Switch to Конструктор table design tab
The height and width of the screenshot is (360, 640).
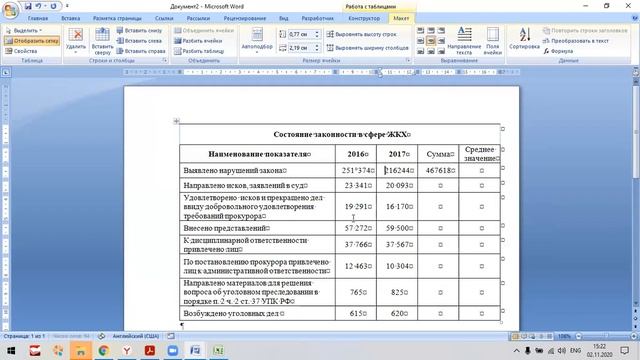[x=364, y=18]
